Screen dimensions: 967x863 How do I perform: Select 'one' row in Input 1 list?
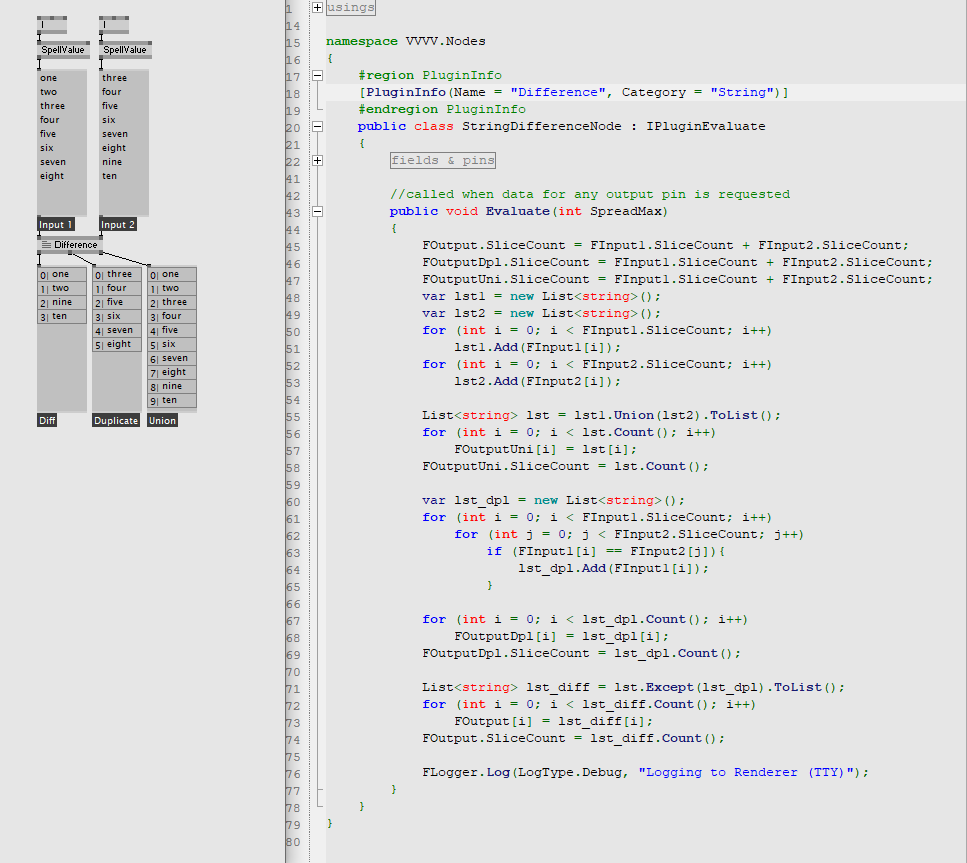(62, 78)
